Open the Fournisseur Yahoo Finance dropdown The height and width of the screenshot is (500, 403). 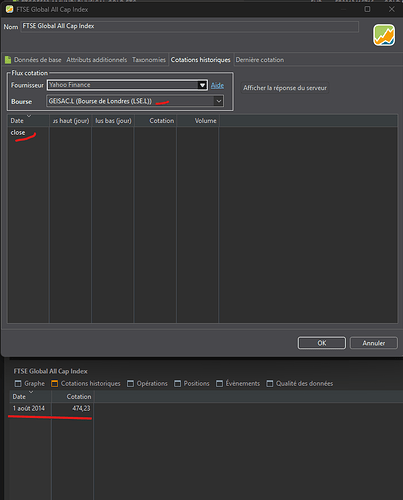coord(127,85)
